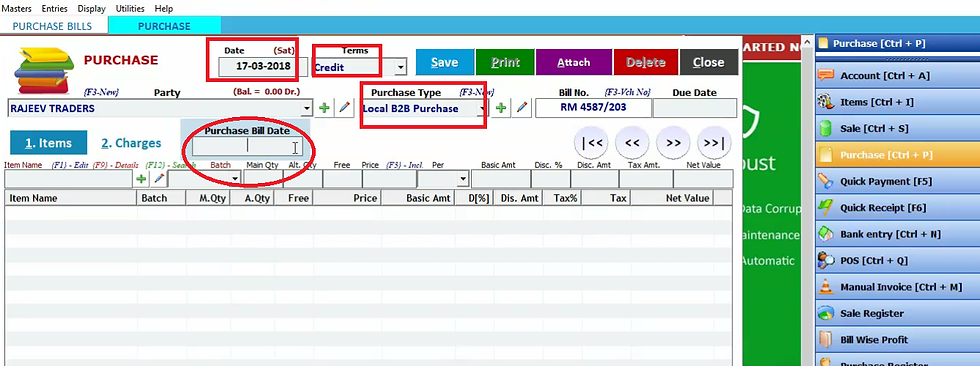This screenshot has width=980, height=366.
Task: Click the Basic Amt entry field
Action: (x=500, y=179)
